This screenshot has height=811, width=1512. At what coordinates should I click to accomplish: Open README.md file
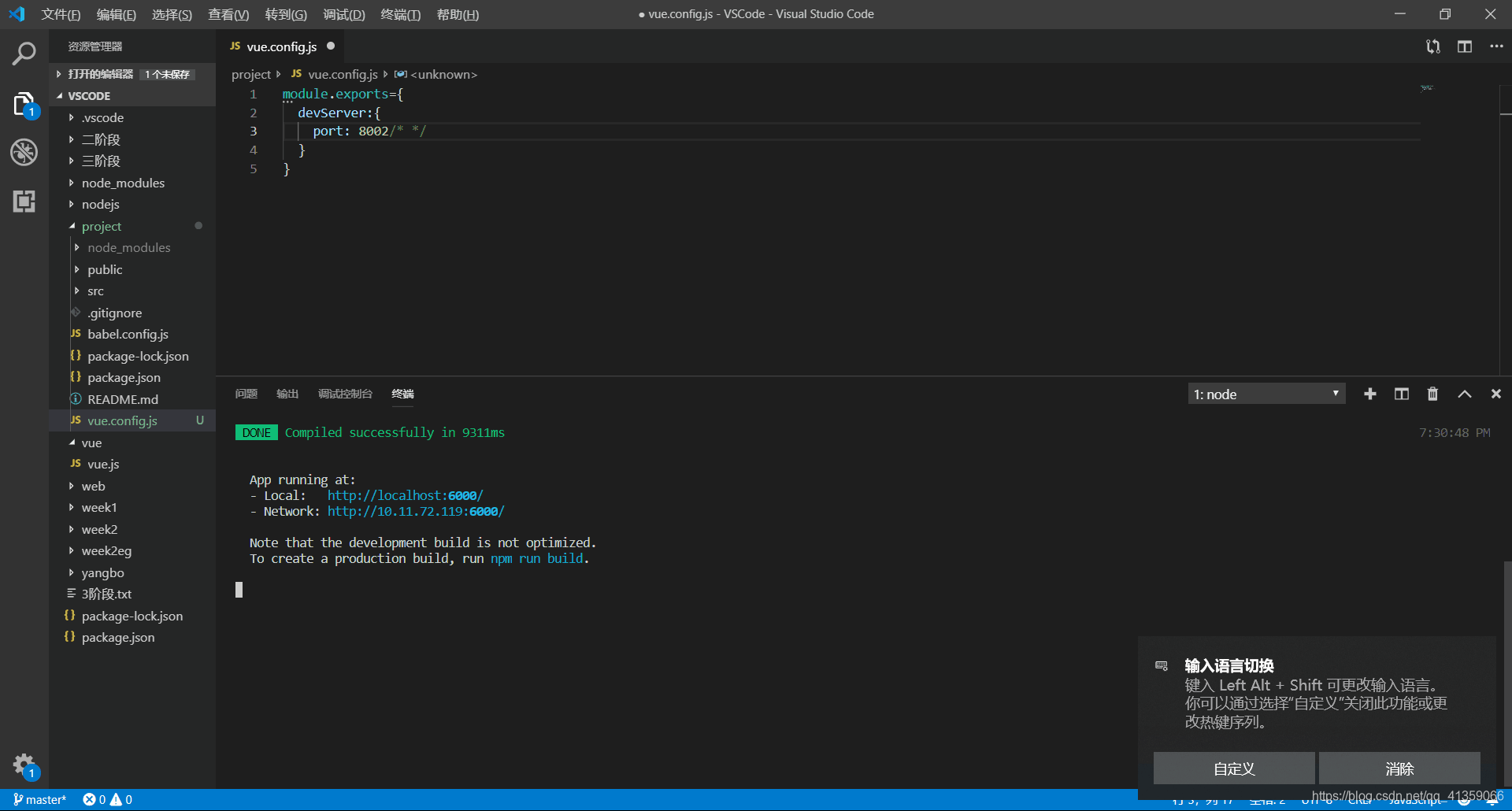point(132,399)
